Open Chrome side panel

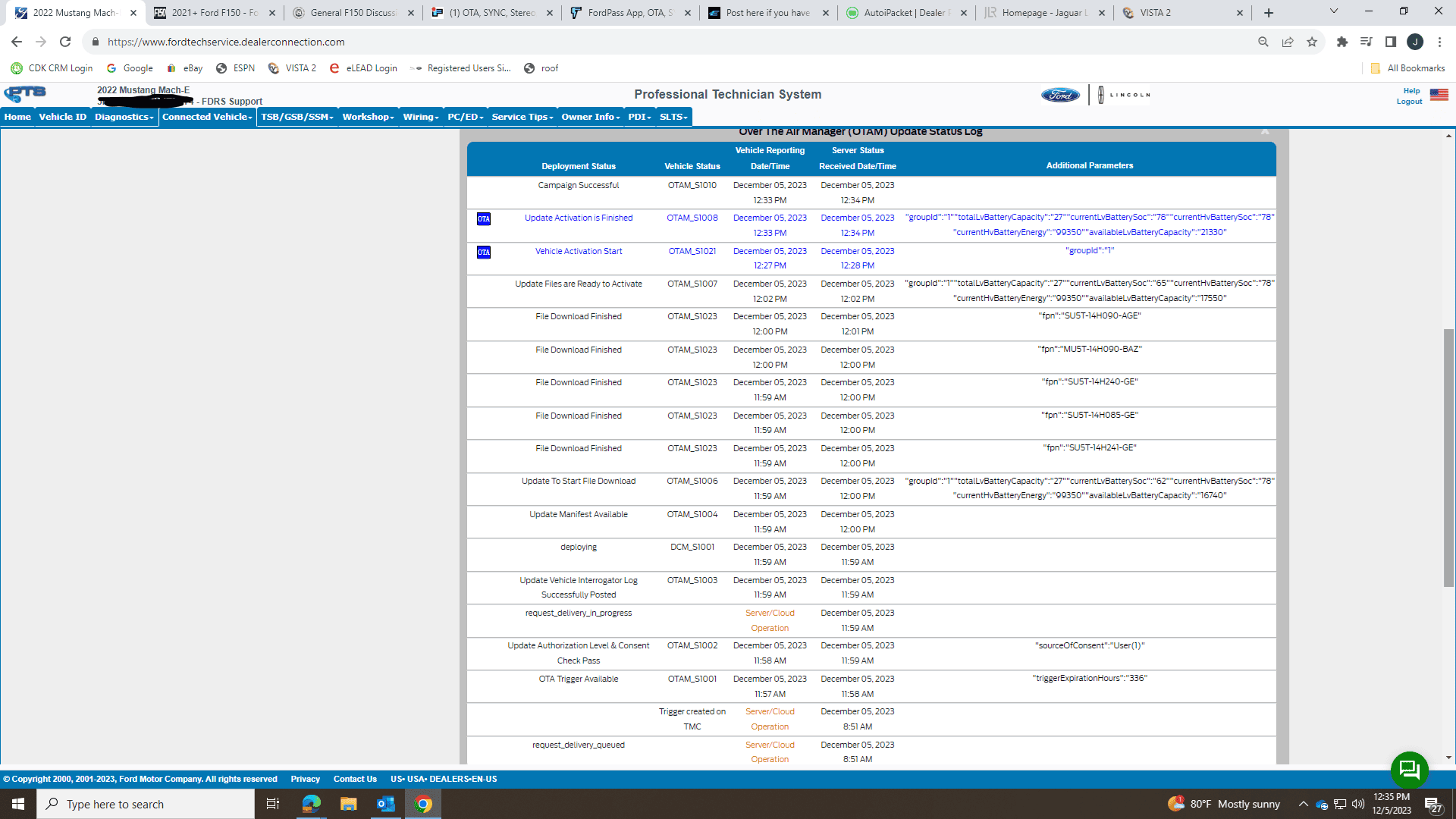(x=1391, y=42)
